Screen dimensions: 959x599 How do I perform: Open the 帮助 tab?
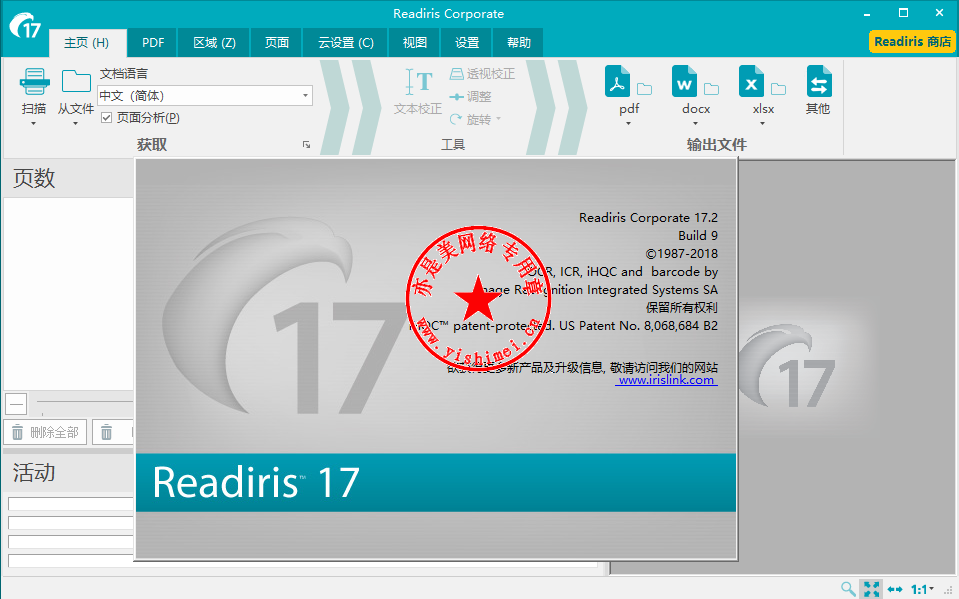click(519, 43)
